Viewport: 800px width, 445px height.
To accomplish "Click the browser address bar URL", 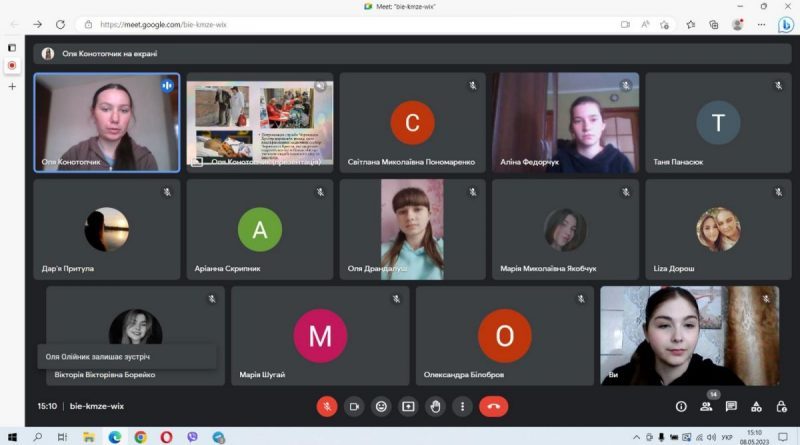I will click(x=163, y=24).
